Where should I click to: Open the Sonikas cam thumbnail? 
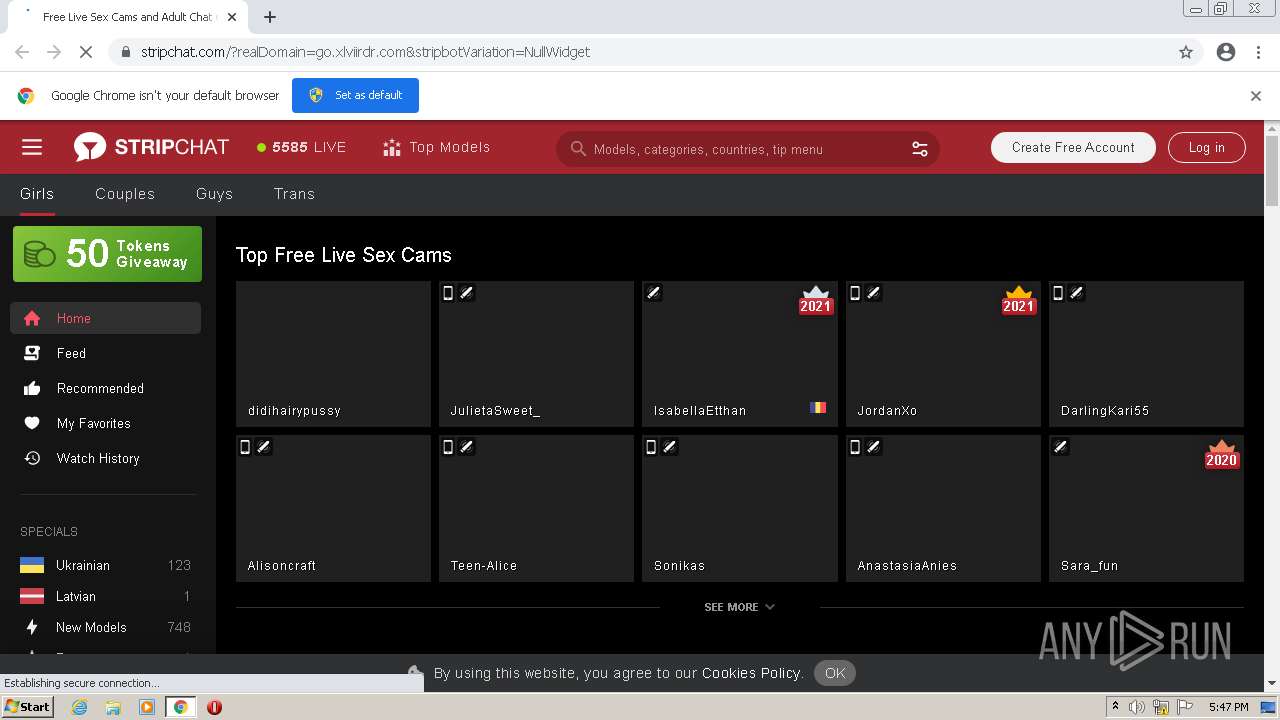click(740, 508)
